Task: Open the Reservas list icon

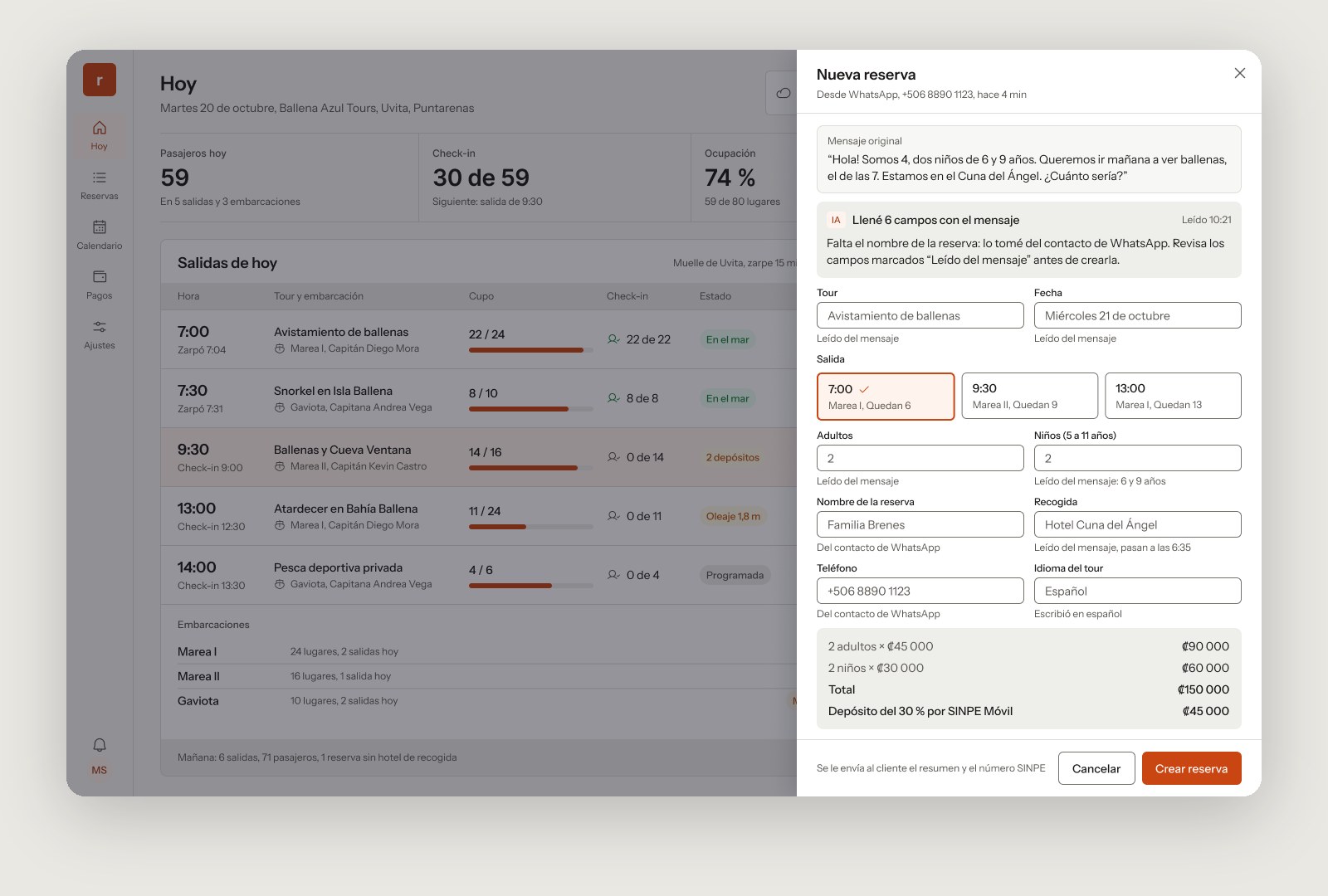Action: tap(99, 185)
